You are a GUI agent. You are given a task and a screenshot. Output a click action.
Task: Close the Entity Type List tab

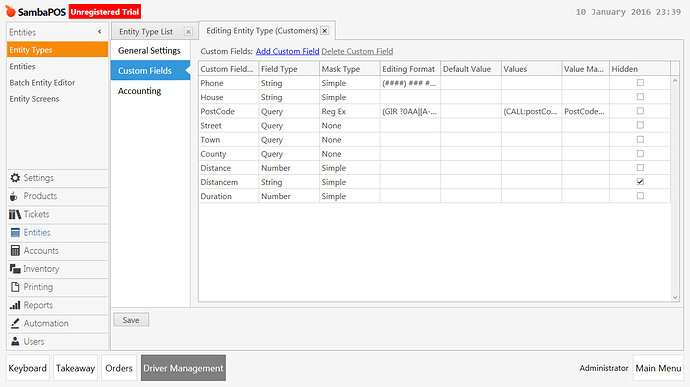[188, 32]
